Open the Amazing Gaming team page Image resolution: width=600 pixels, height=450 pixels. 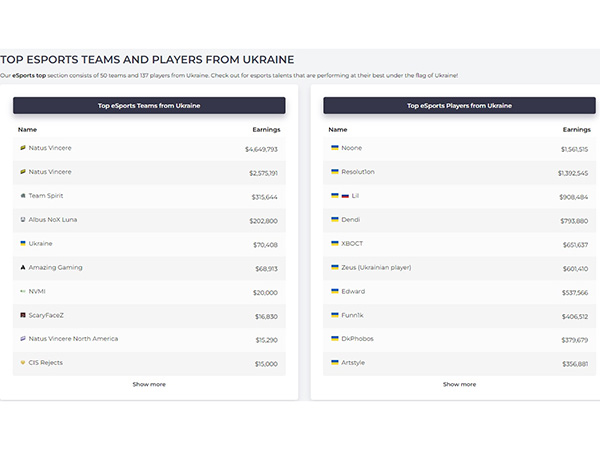55,267
